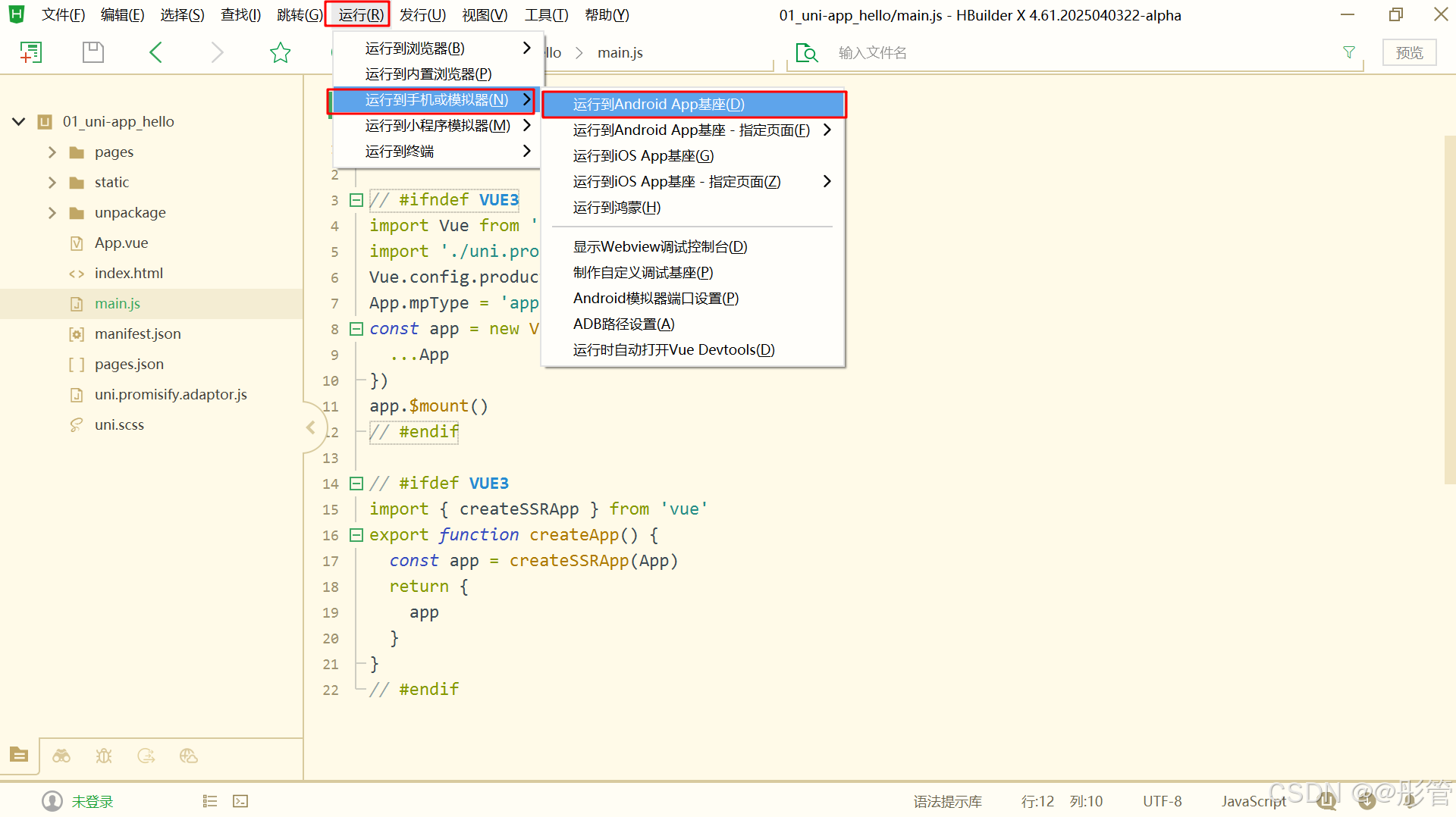The height and width of the screenshot is (817, 1456).
Task: Select 运行到内置浏览器(P) menu item
Action: (438, 74)
